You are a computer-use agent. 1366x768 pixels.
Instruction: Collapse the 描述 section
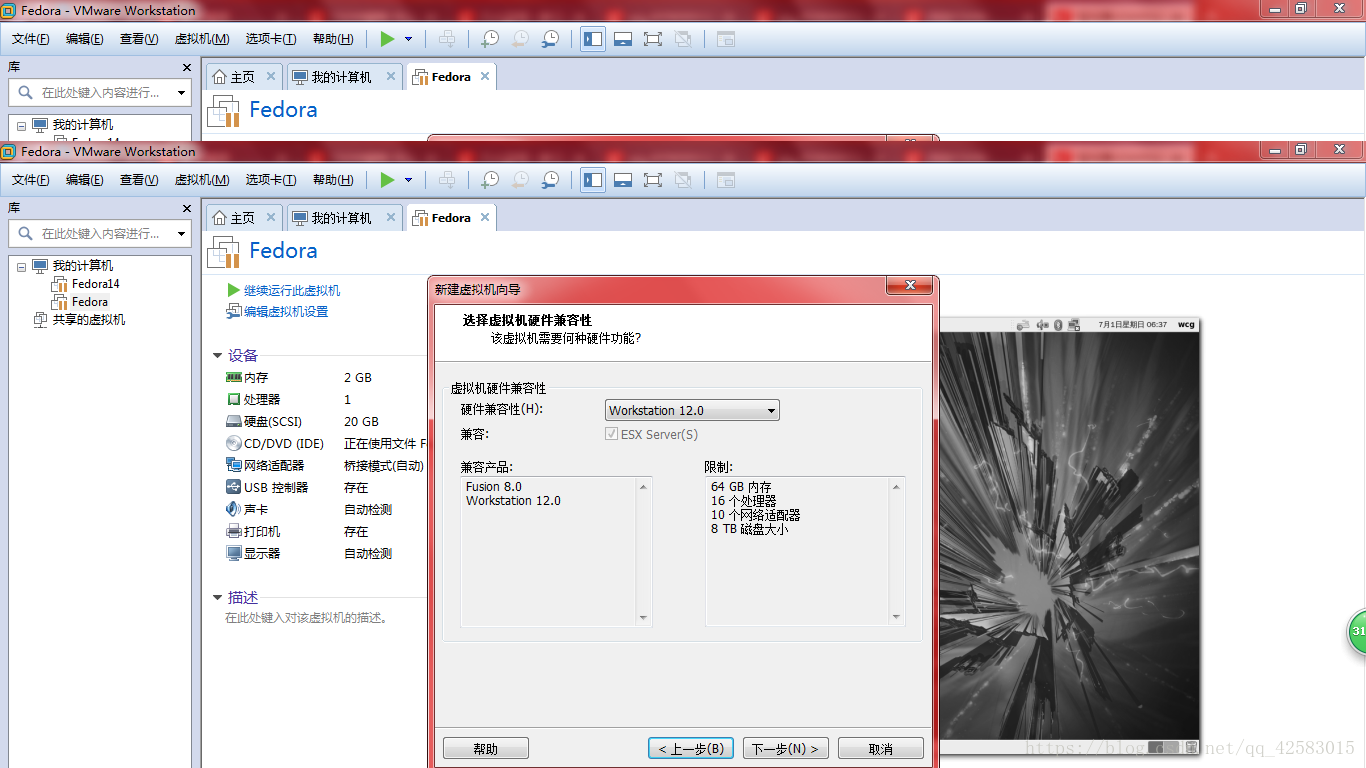click(218, 598)
